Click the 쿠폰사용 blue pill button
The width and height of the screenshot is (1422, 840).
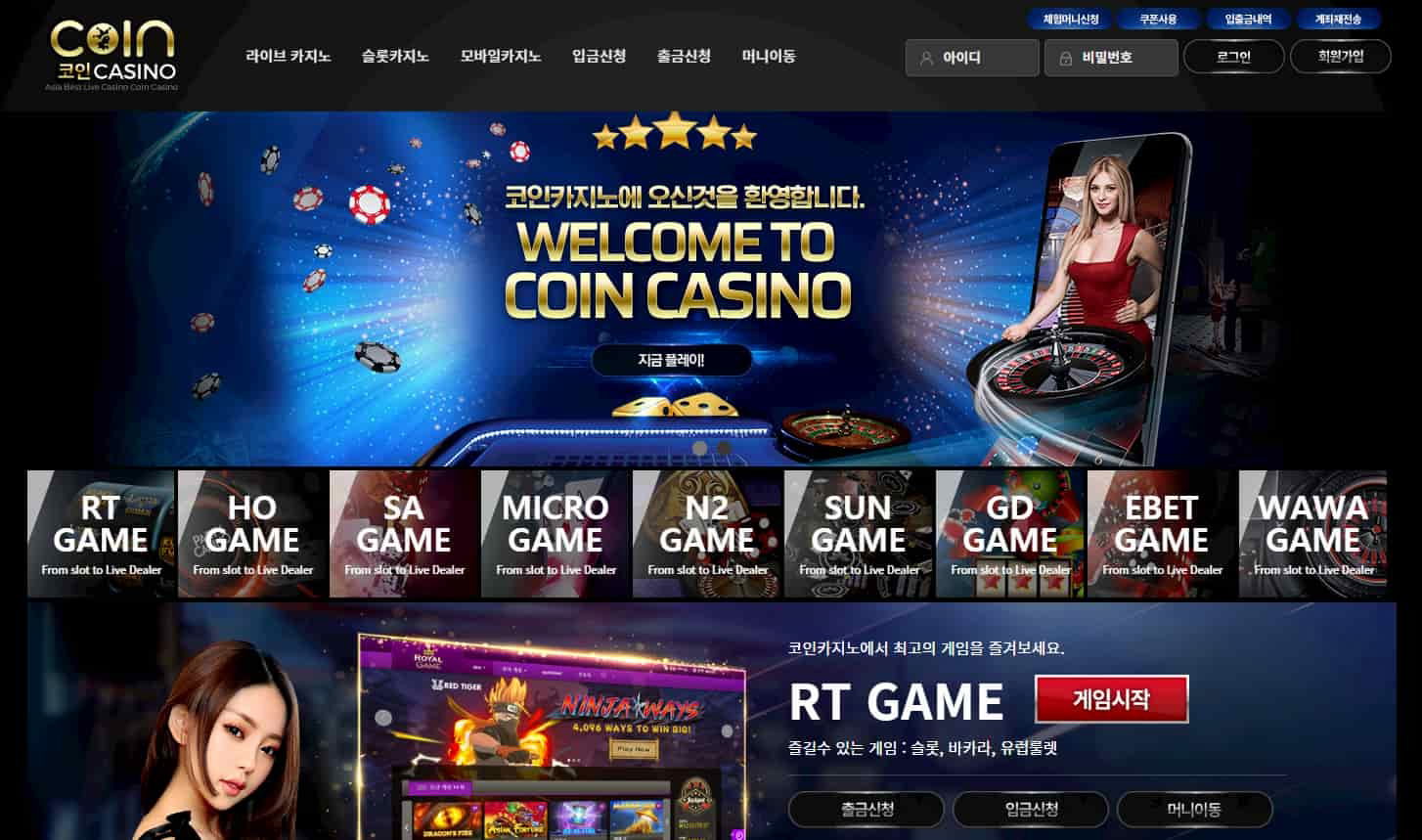1157,19
